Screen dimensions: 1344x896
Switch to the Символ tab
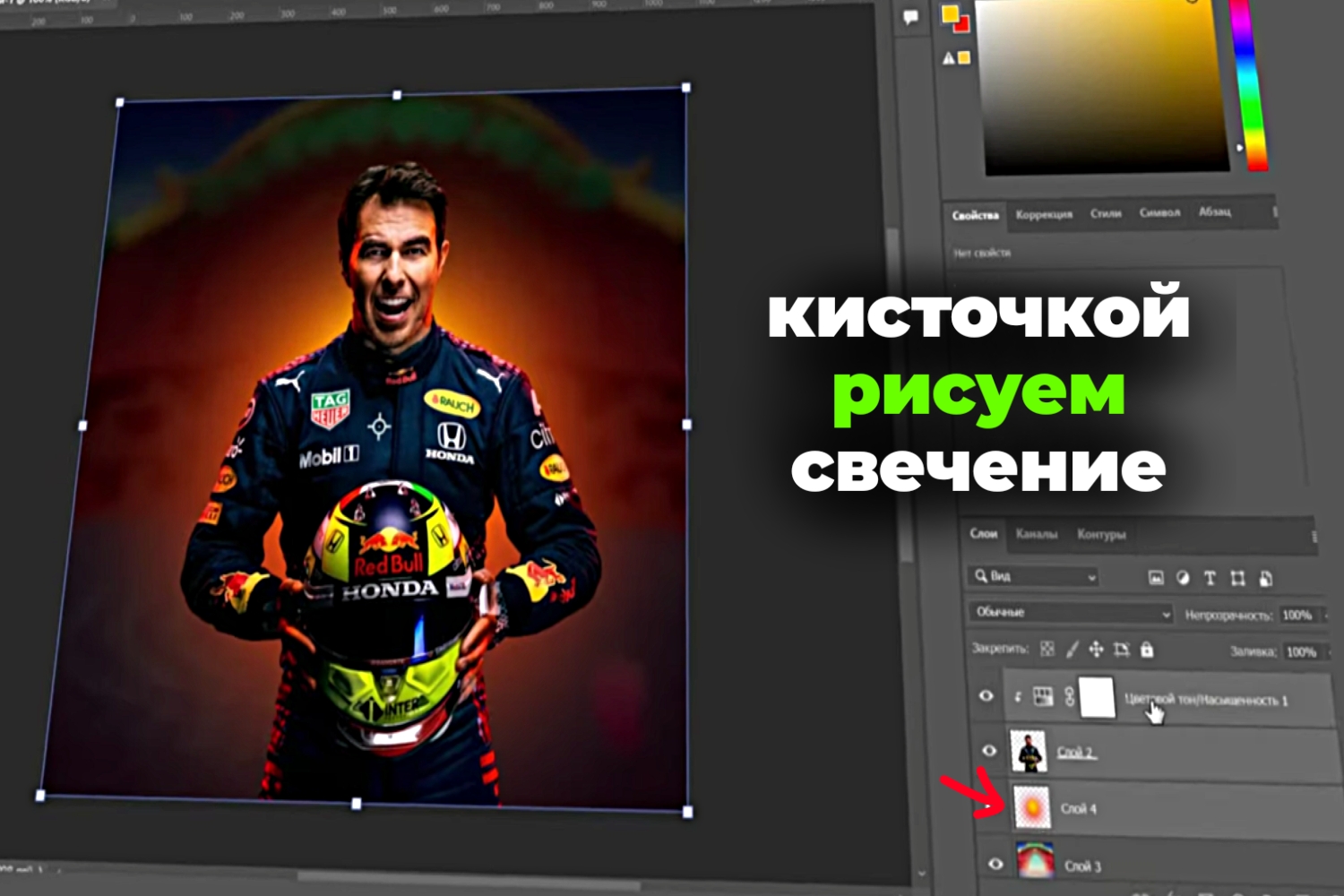[1159, 212]
